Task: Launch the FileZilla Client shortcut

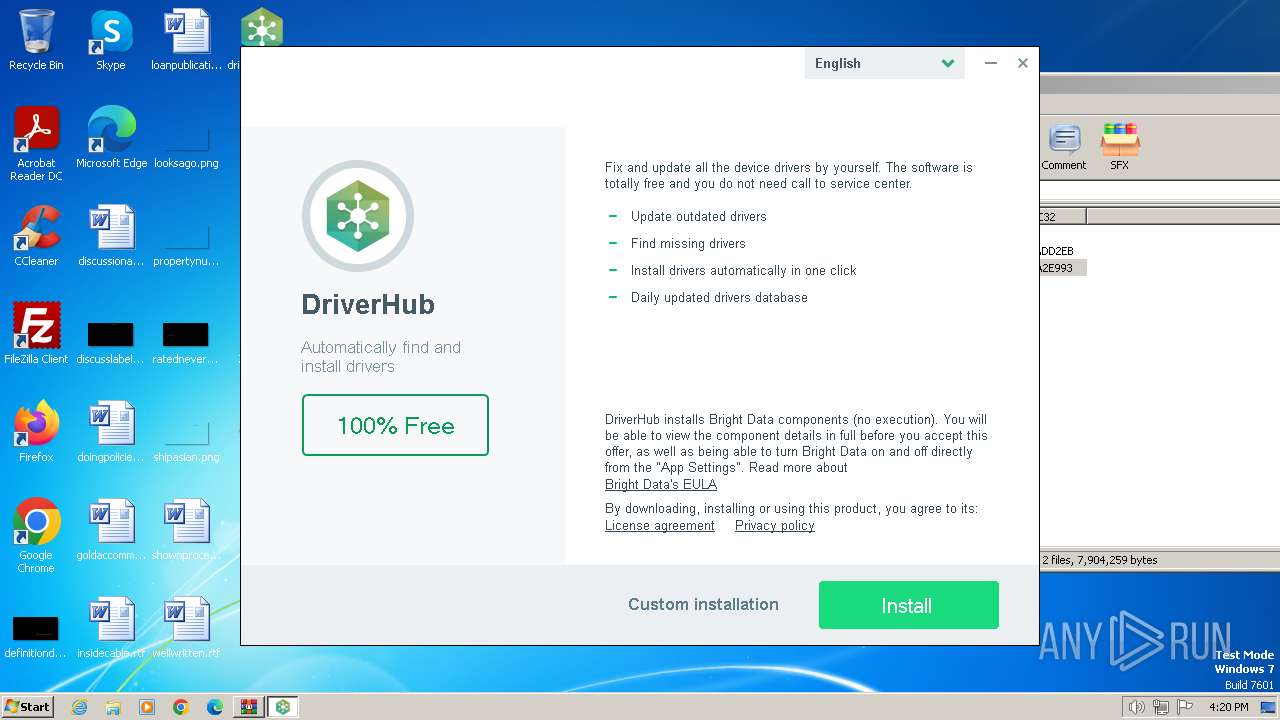Action: point(36,334)
